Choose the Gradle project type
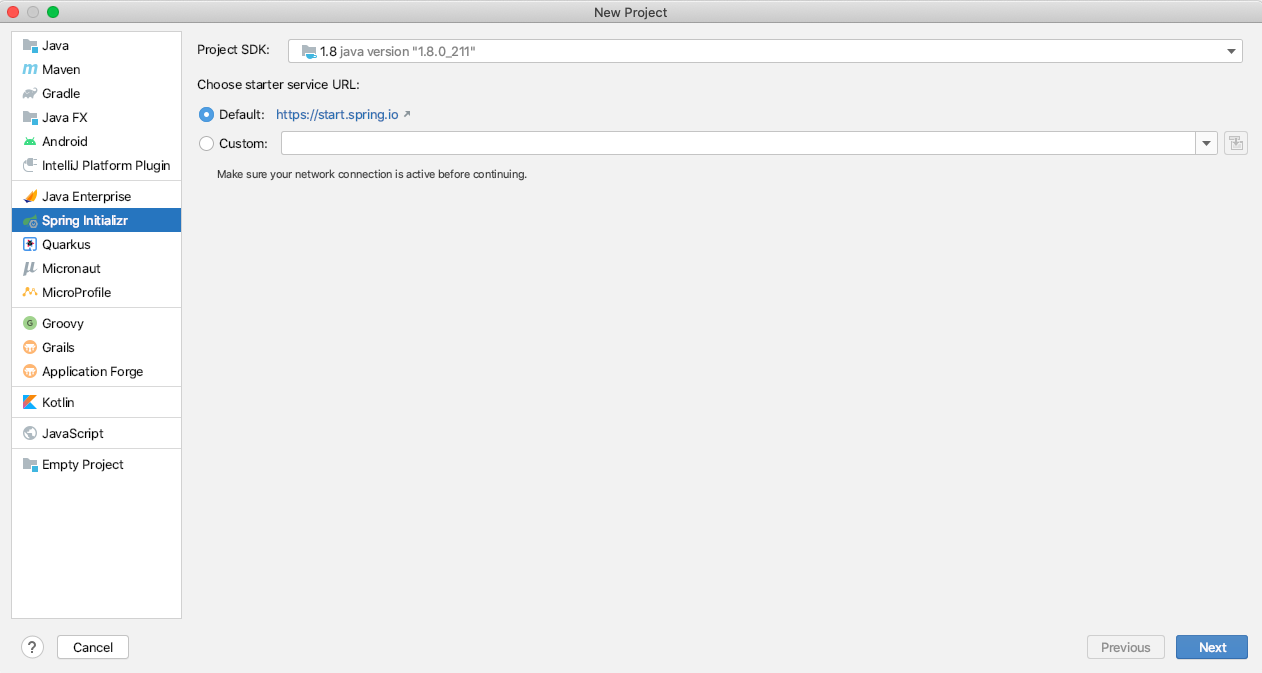The height and width of the screenshot is (673, 1262). 97,93
